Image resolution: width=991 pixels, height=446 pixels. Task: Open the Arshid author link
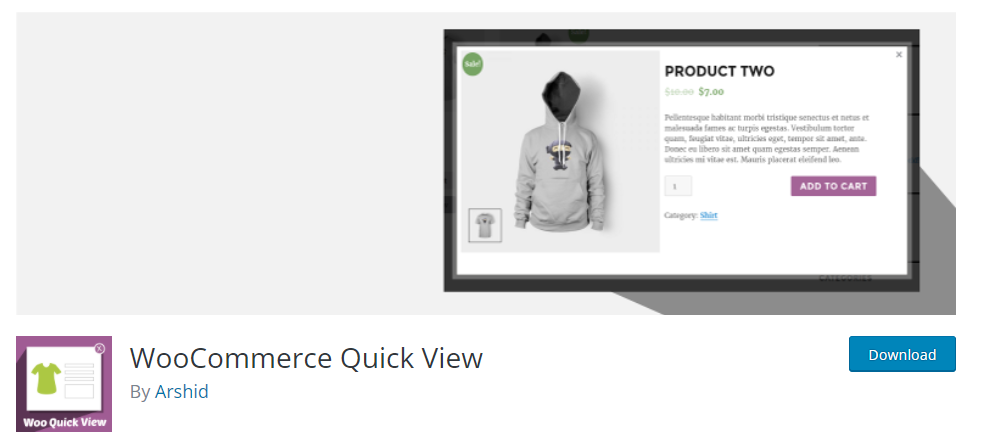click(x=181, y=391)
